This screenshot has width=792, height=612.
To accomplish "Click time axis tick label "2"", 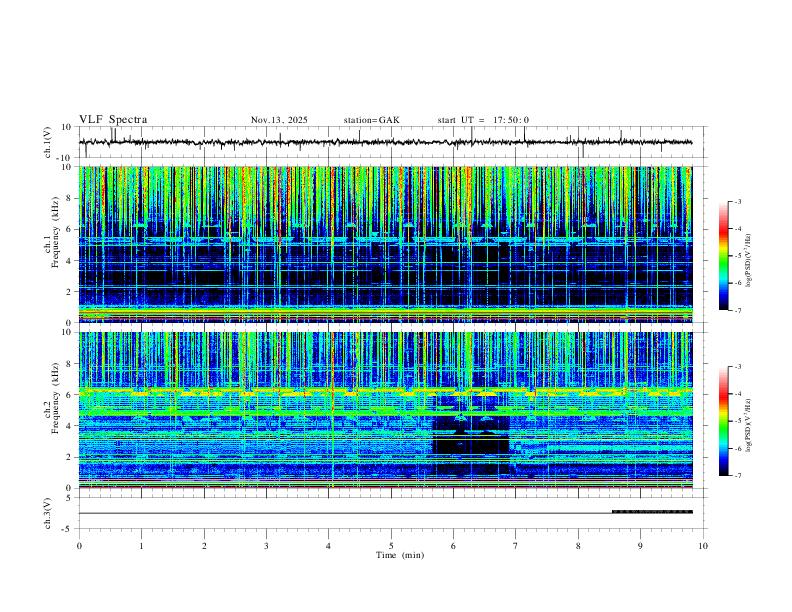I will (x=204, y=546).
